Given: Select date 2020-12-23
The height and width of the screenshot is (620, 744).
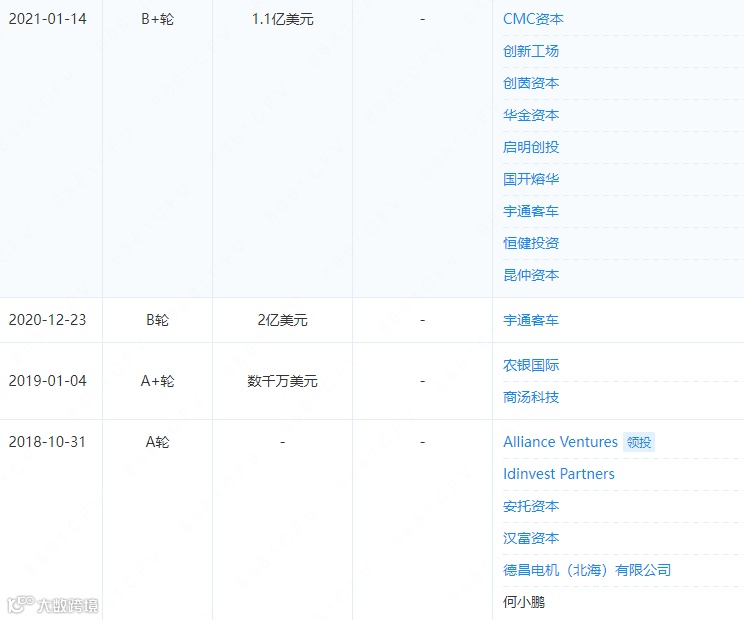Looking at the screenshot, I should (x=47, y=320).
